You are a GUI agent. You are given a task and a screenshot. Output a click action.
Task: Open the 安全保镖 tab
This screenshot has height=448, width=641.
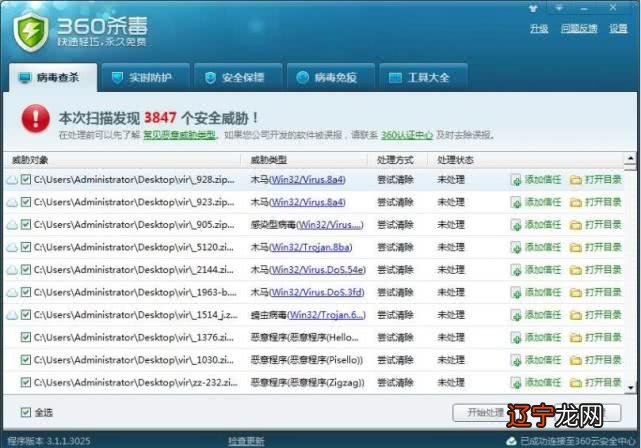(238, 77)
